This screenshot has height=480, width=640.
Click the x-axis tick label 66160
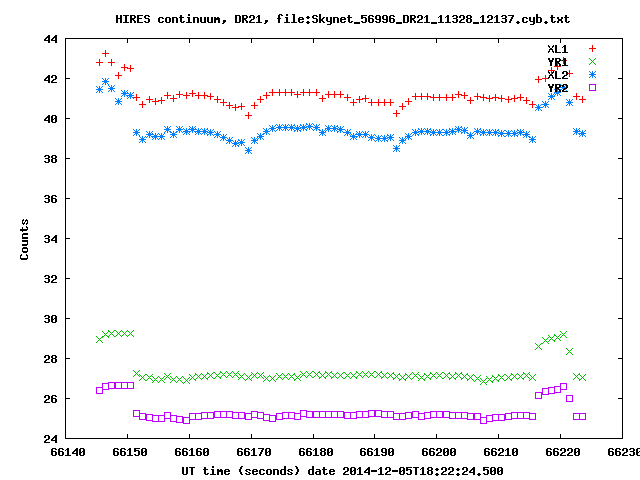[x=192, y=452]
